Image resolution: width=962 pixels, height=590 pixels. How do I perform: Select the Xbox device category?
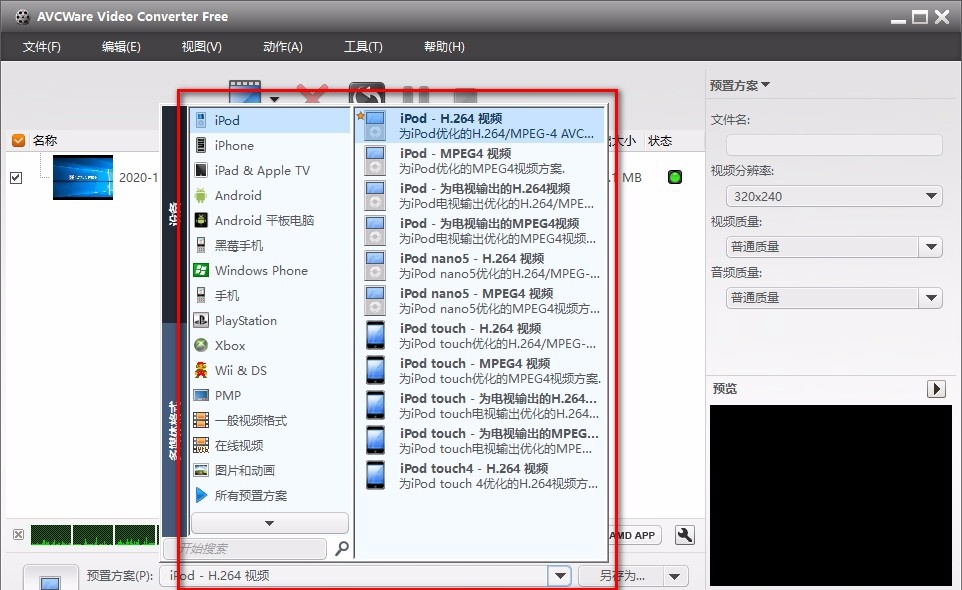[x=230, y=345]
